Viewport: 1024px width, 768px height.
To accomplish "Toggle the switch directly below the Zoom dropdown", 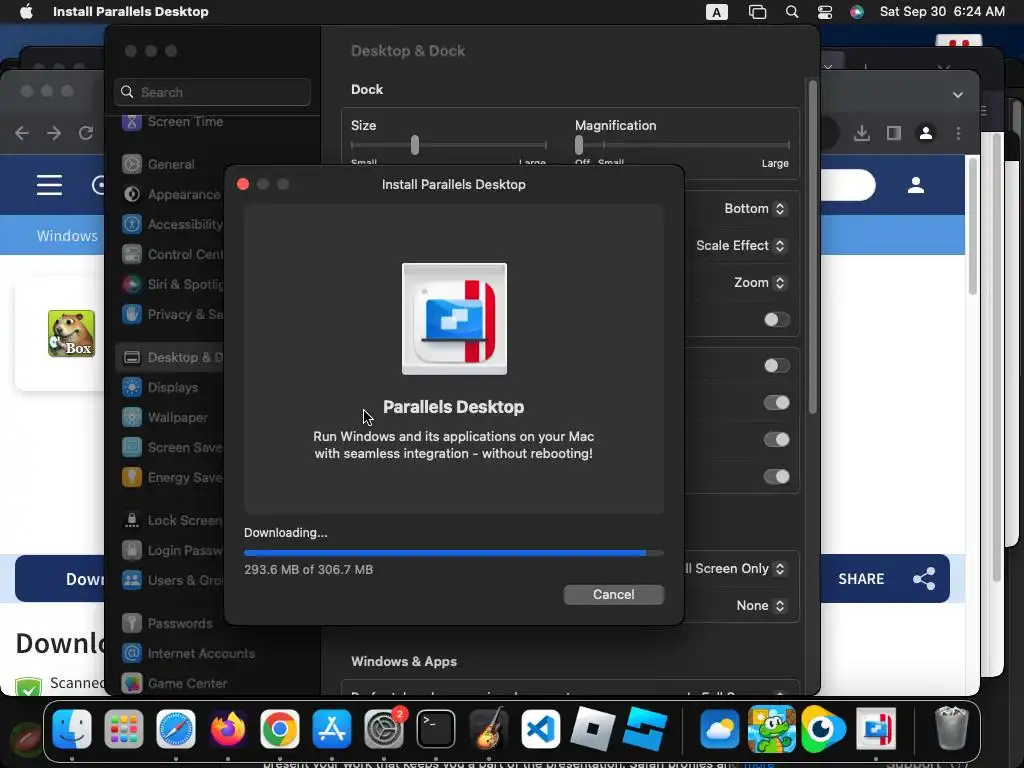I will (776, 319).
